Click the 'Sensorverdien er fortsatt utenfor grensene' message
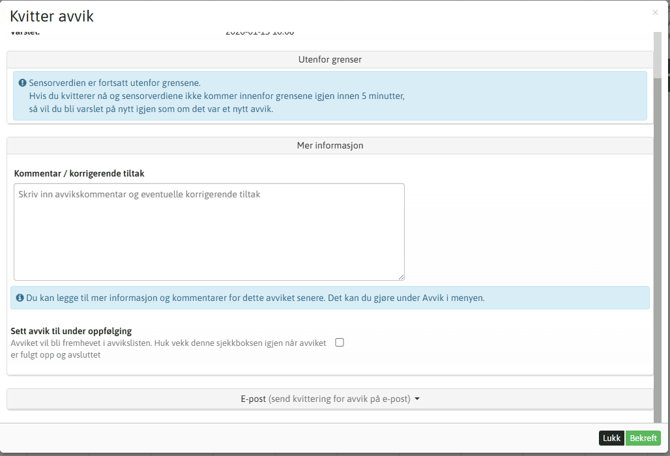Screen dimensions: 670x456 [115, 83]
